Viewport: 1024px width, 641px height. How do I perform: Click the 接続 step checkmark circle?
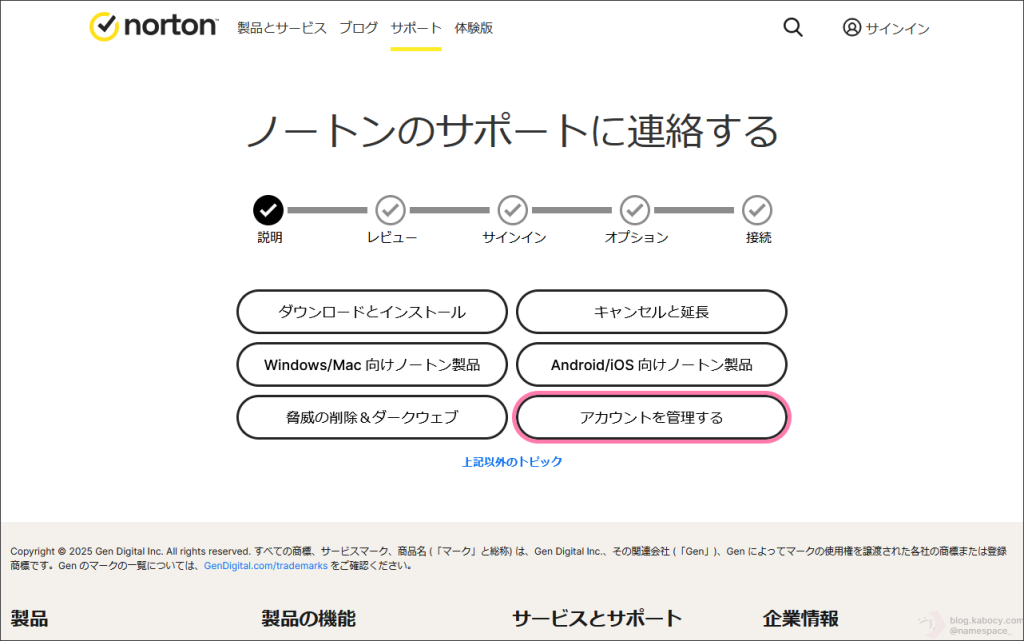click(x=757, y=210)
